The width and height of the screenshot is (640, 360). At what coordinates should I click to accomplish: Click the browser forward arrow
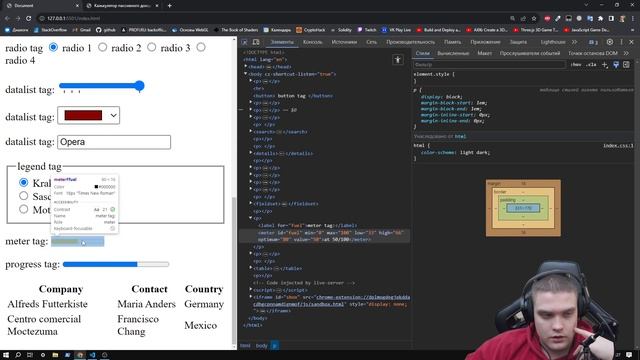point(18,18)
